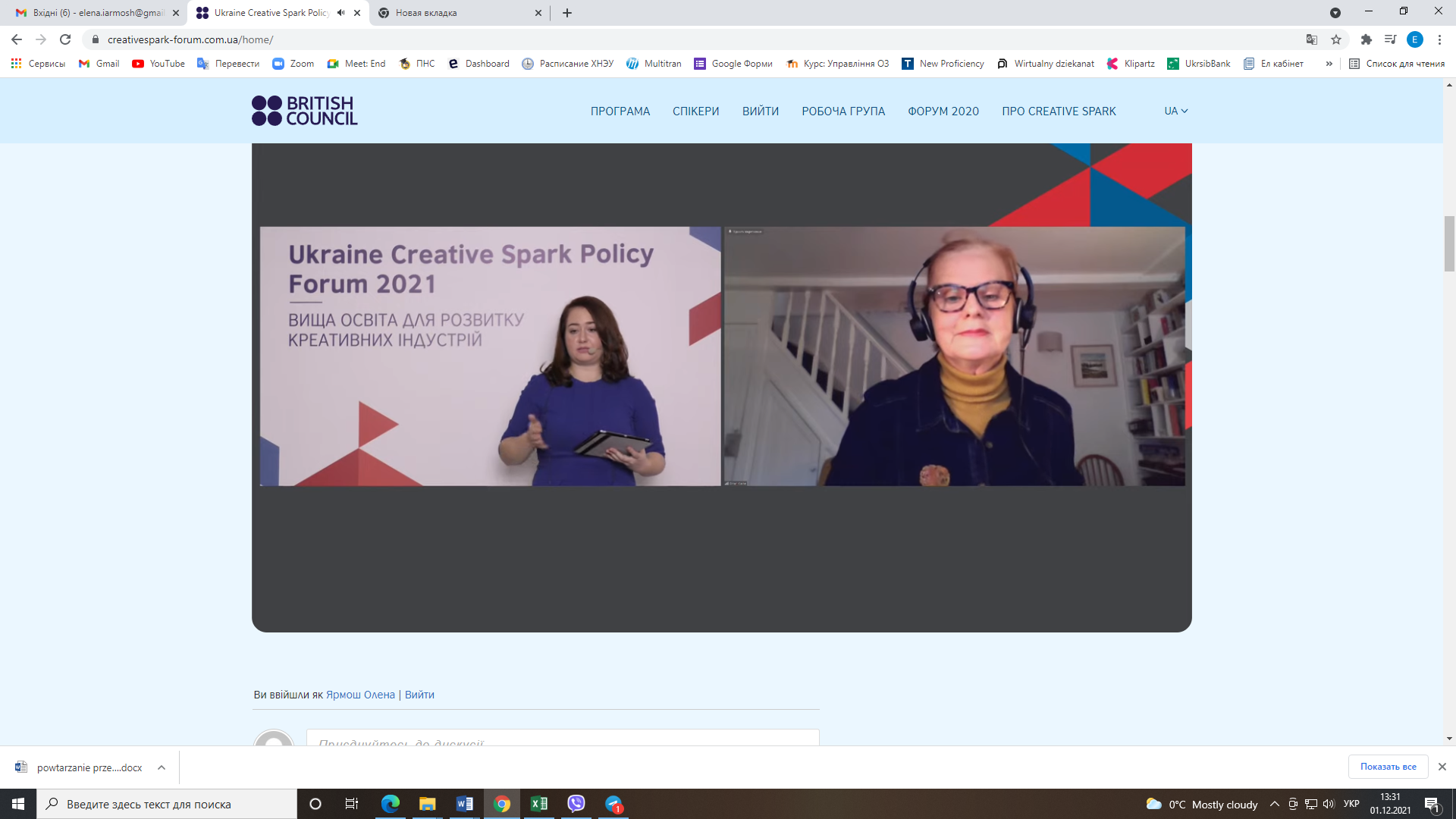Click ВИЙТИ in the site navigation

tap(760, 111)
